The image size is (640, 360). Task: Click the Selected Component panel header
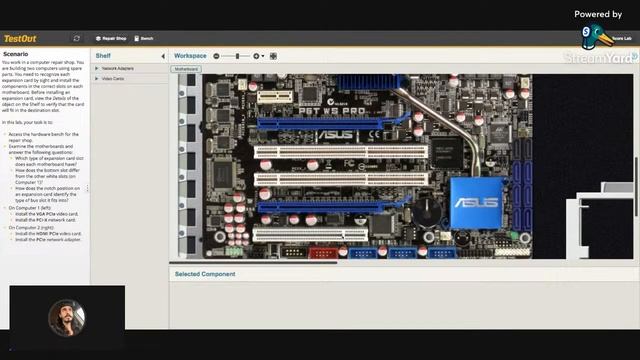pos(205,274)
